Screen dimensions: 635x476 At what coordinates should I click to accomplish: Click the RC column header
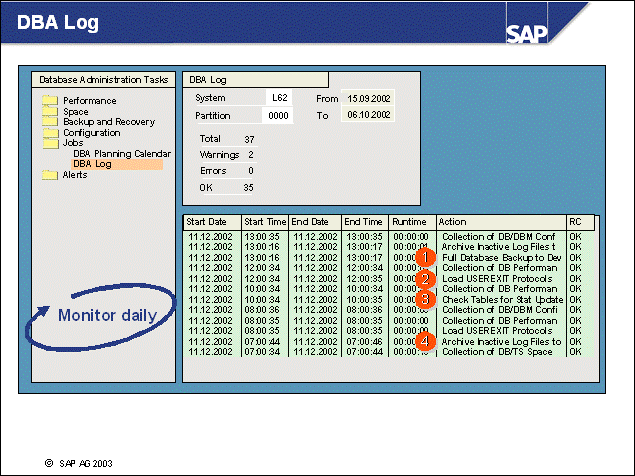577,221
